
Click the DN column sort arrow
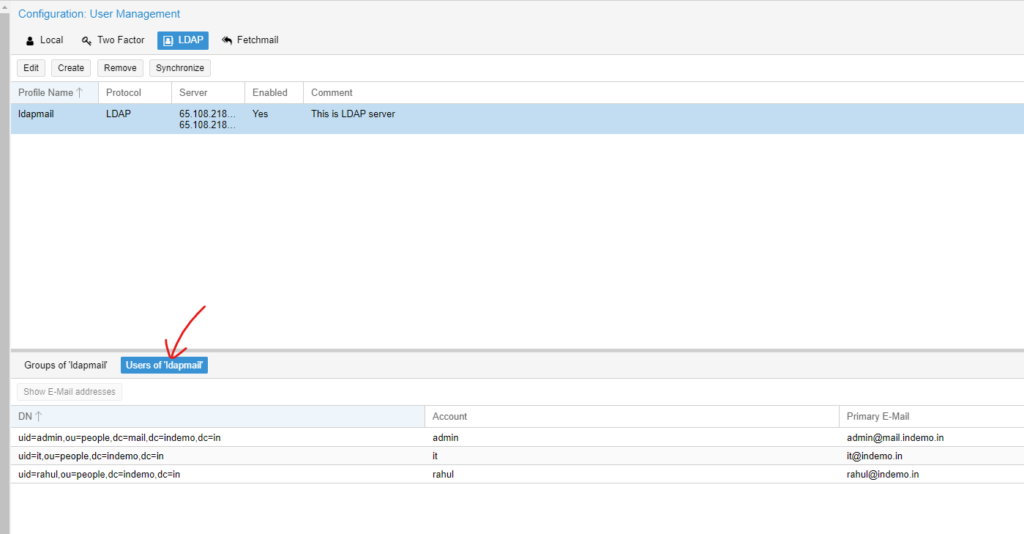click(x=39, y=416)
